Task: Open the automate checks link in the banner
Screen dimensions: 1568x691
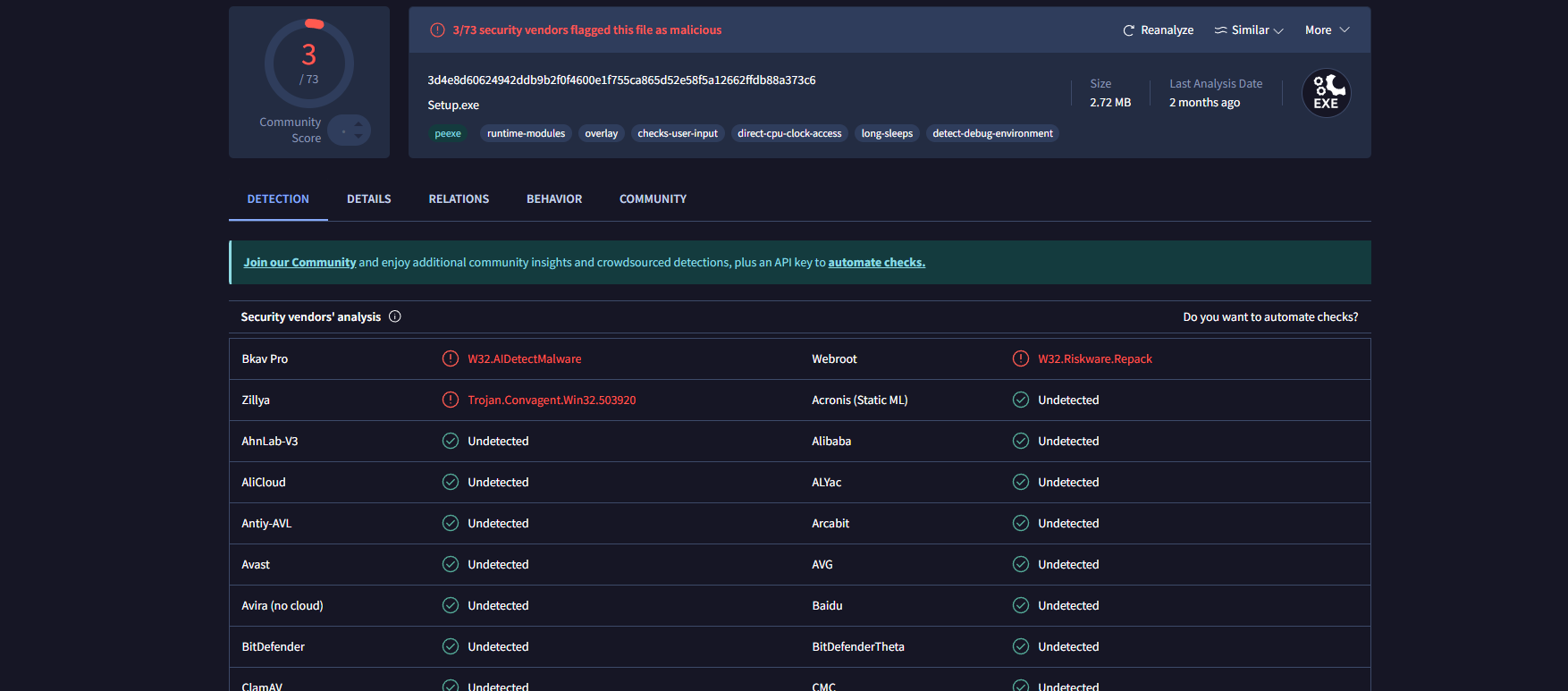Action: click(x=877, y=263)
